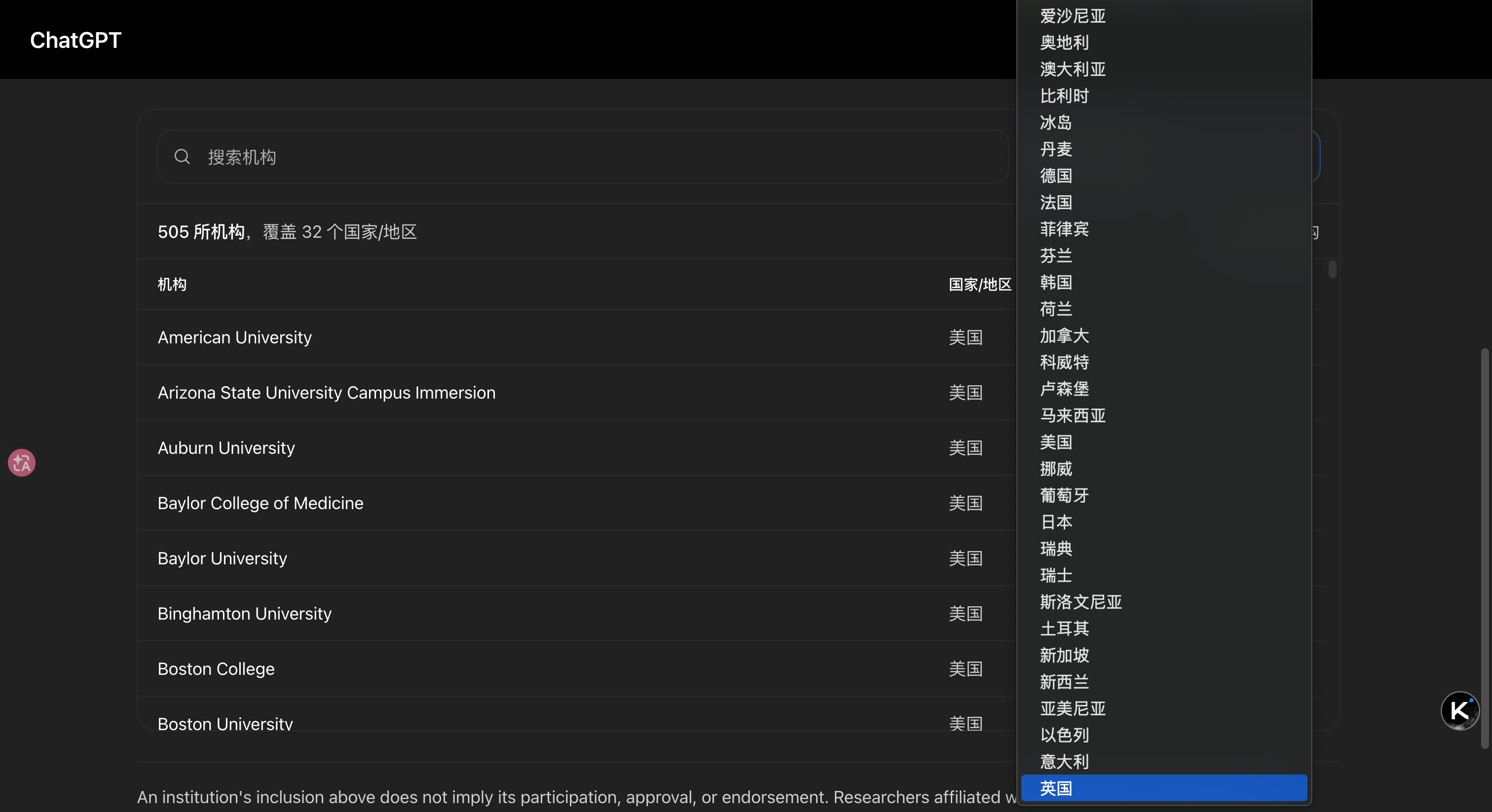Open the K floating assistant icon
This screenshot has width=1492, height=812.
1459,710
